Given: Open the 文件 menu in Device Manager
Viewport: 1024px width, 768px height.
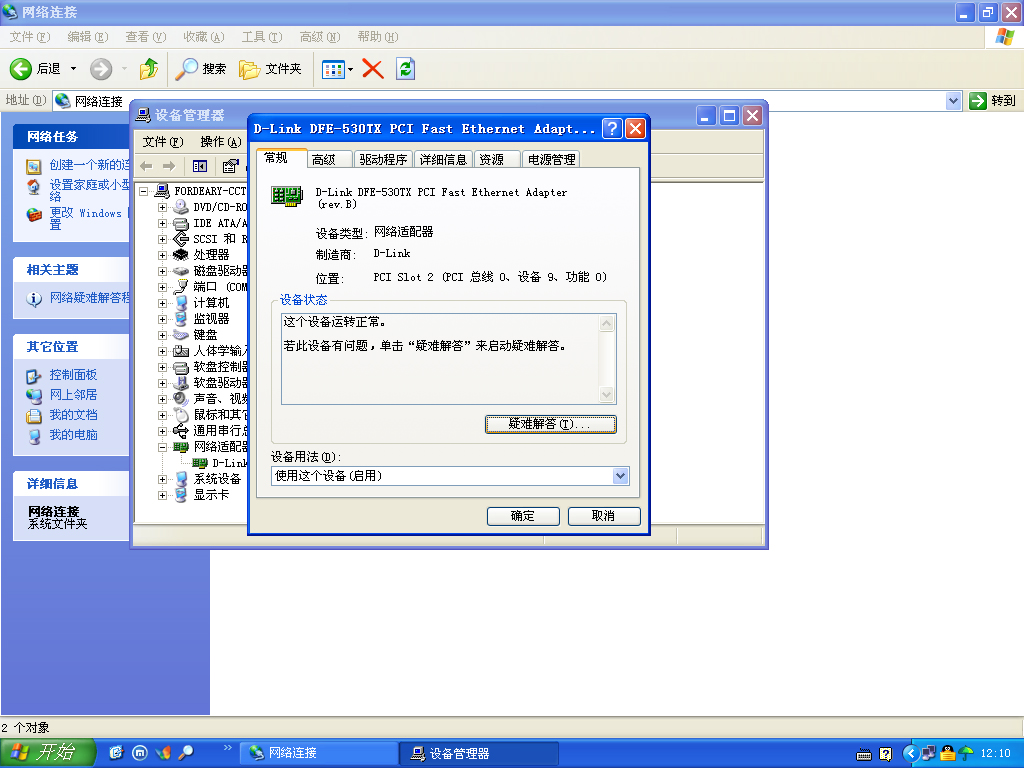Looking at the screenshot, I should click(163, 142).
